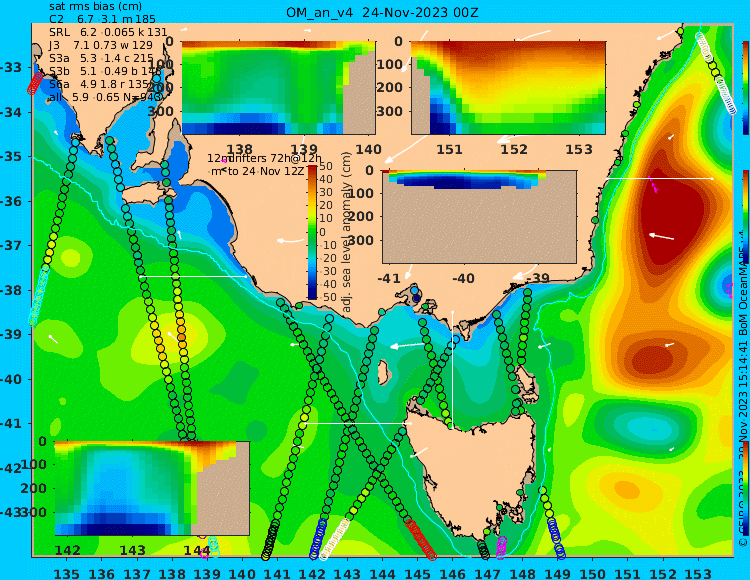Select the C2 satellite statistics row
Image resolution: width=750 pixels, height=580 pixels.
click(102, 19)
